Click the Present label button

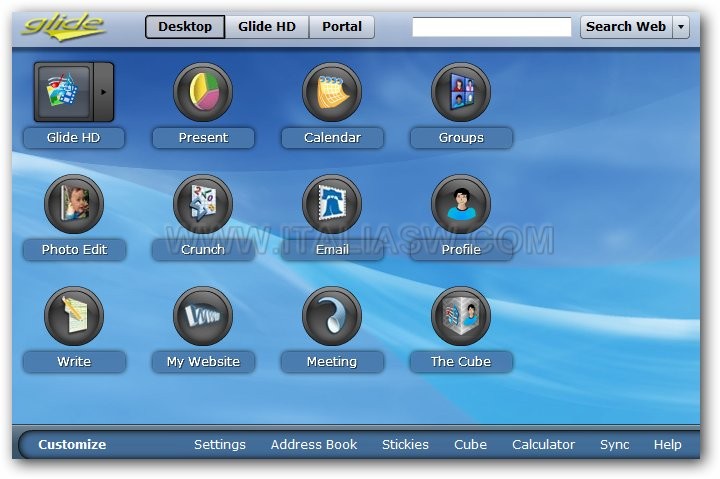[x=203, y=138]
